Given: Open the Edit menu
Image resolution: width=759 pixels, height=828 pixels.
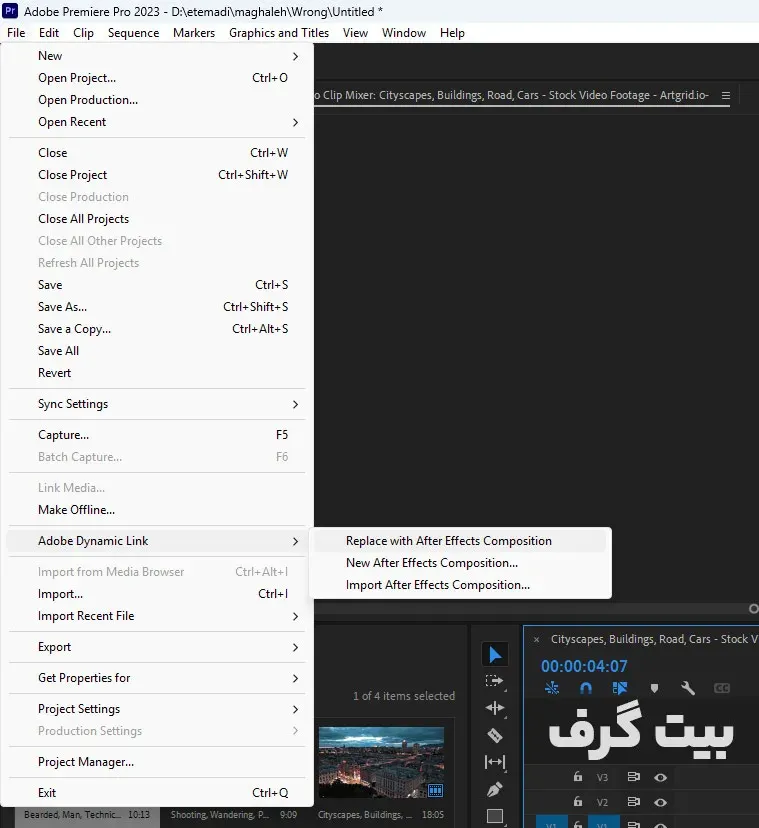Looking at the screenshot, I should tap(49, 33).
